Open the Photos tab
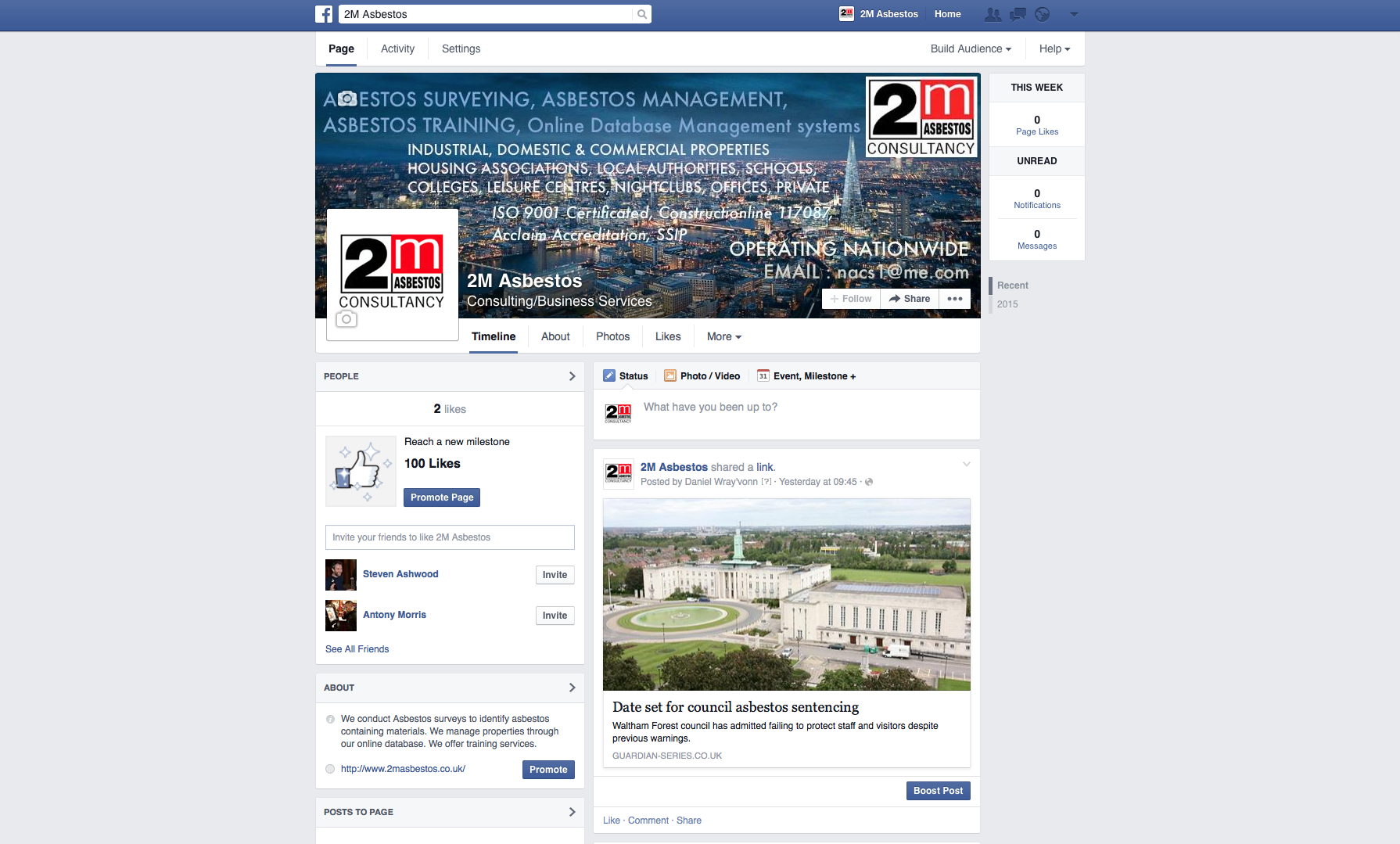The height and width of the screenshot is (844, 1400). pyautogui.click(x=612, y=336)
